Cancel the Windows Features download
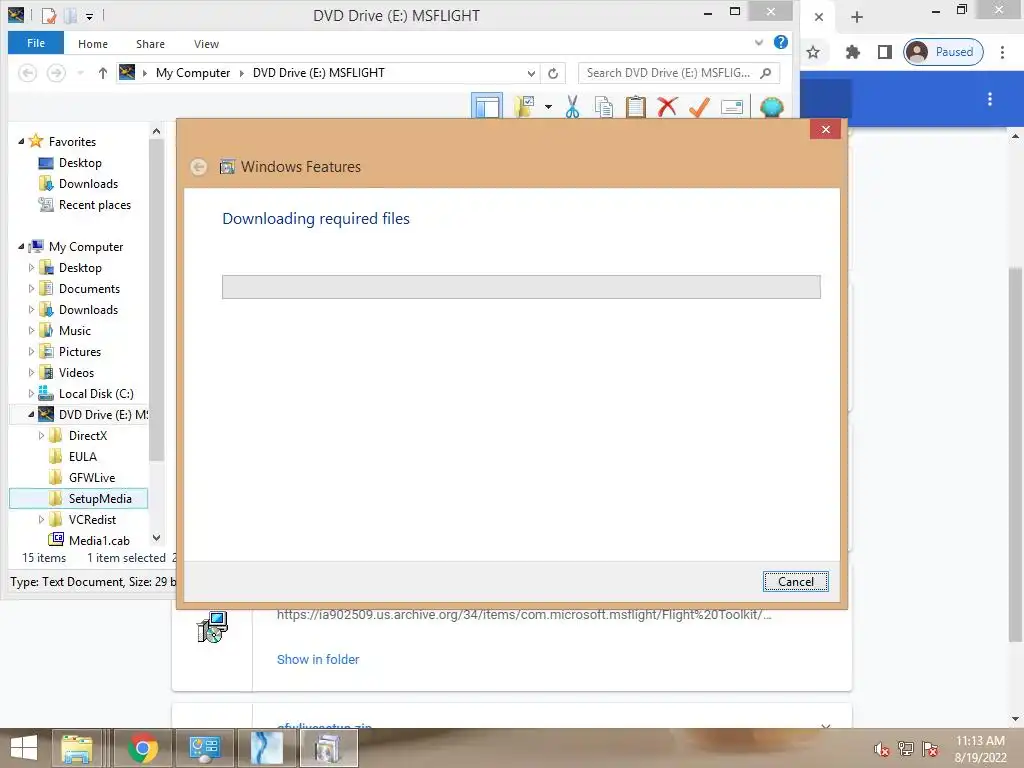This screenshot has height=768, width=1024. click(795, 581)
